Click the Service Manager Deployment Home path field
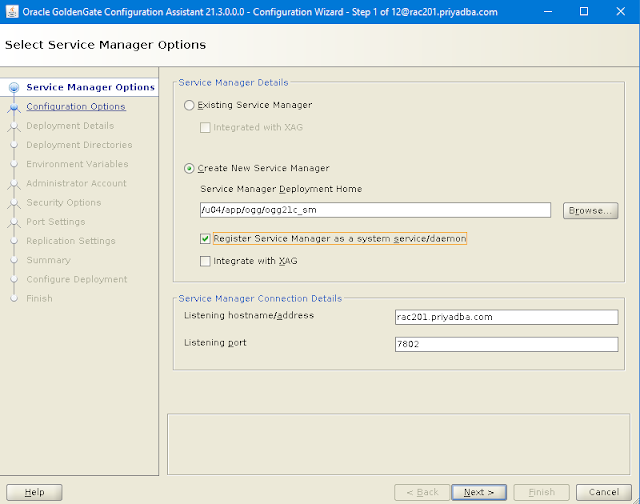The width and height of the screenshot is (640, 504). 375,210
